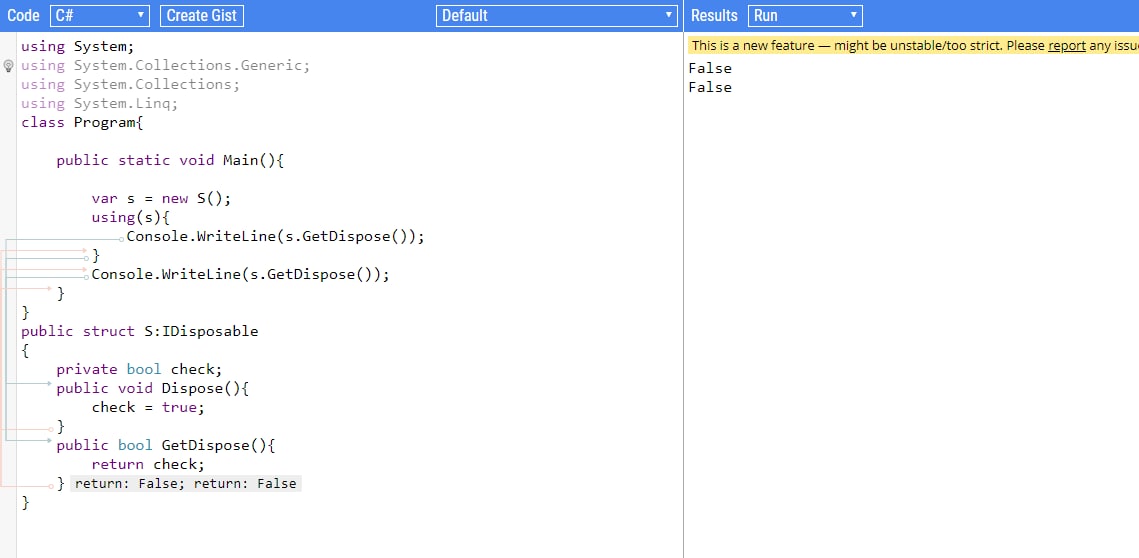Click the Create Gist button
The height and width of the screenshot is (558, 1139).
202,15
